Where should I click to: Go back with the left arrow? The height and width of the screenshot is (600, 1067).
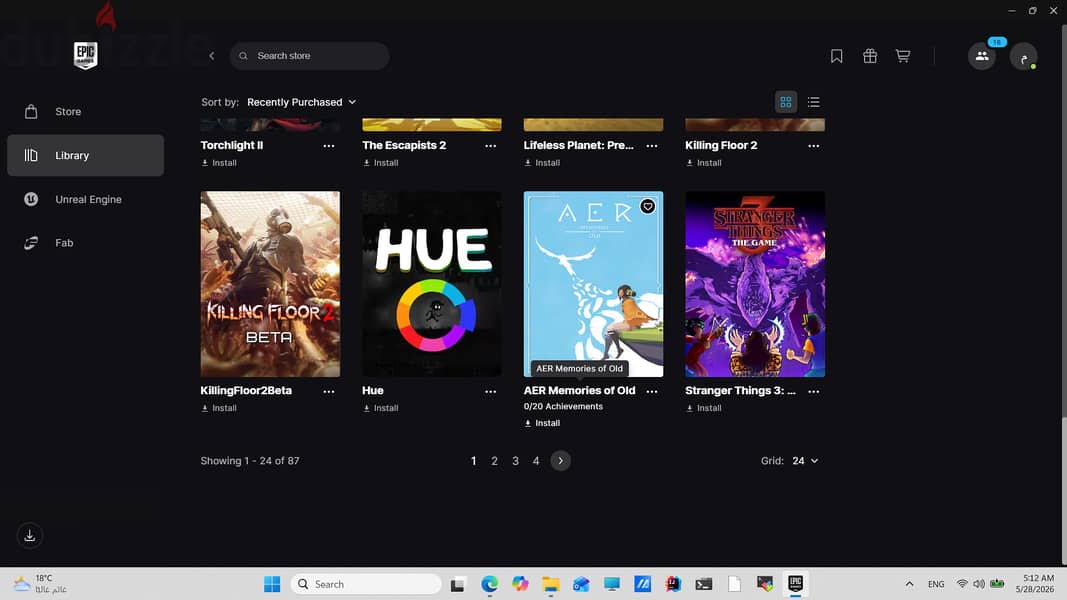click(x=212, y=56)
